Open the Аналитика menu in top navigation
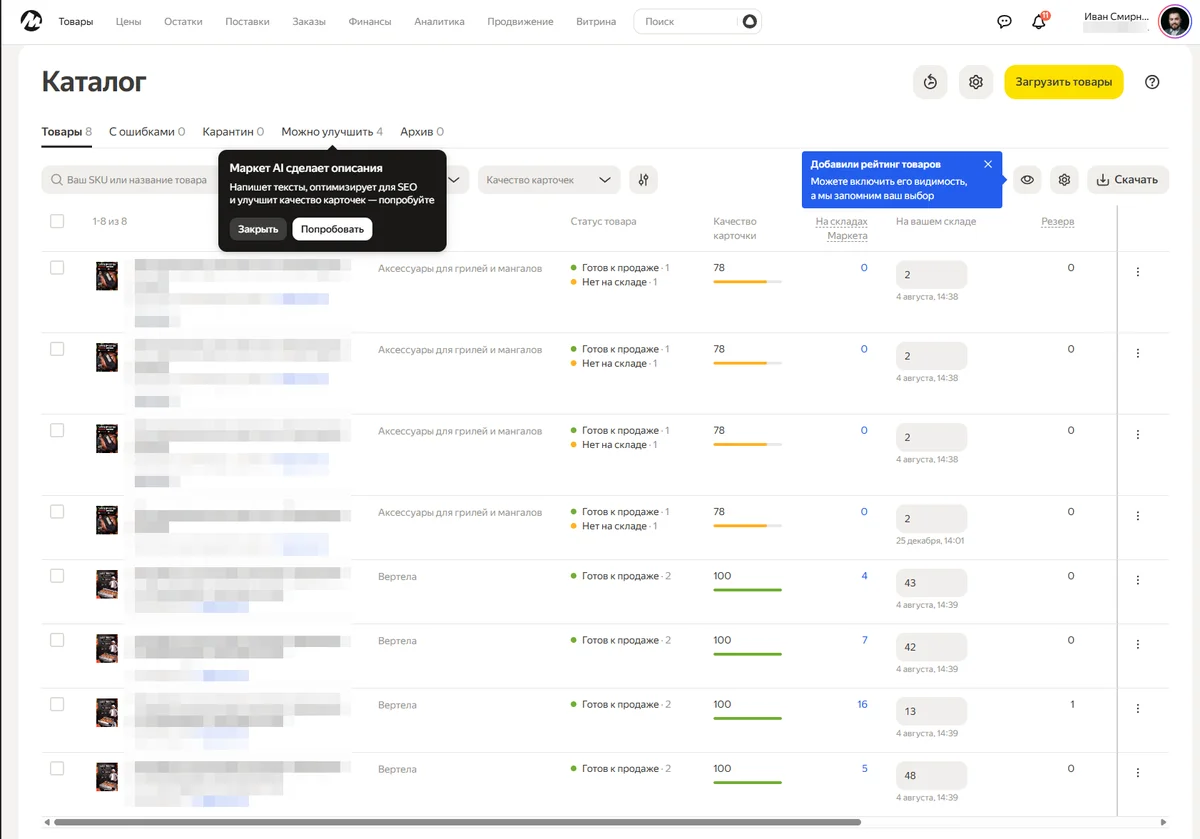The height and width of the screenshot is (839, 1200). click(439, 21)
